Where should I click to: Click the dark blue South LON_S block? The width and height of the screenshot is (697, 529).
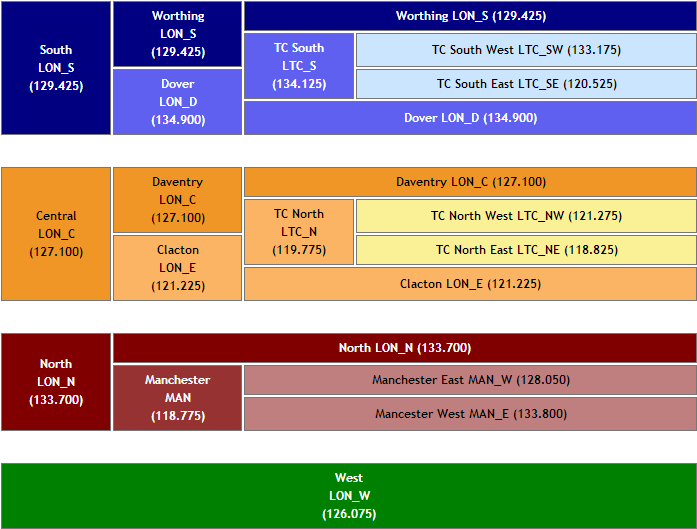[56, 68]
